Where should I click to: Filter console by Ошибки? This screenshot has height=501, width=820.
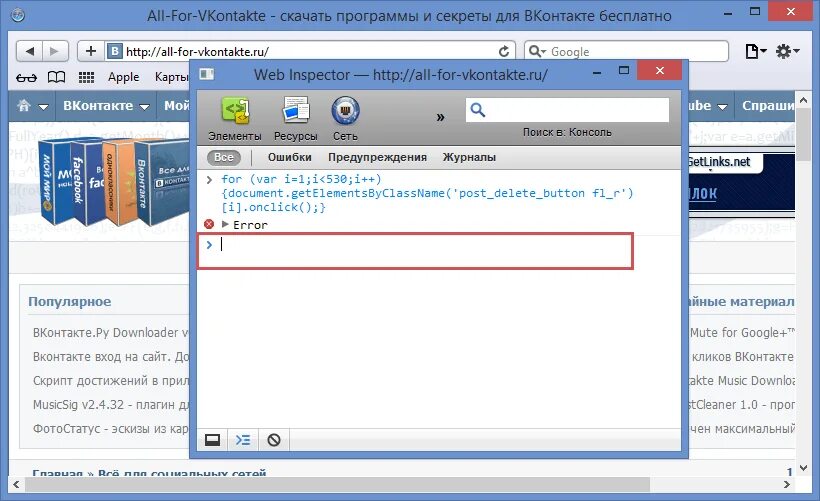[x=290, y=157]
